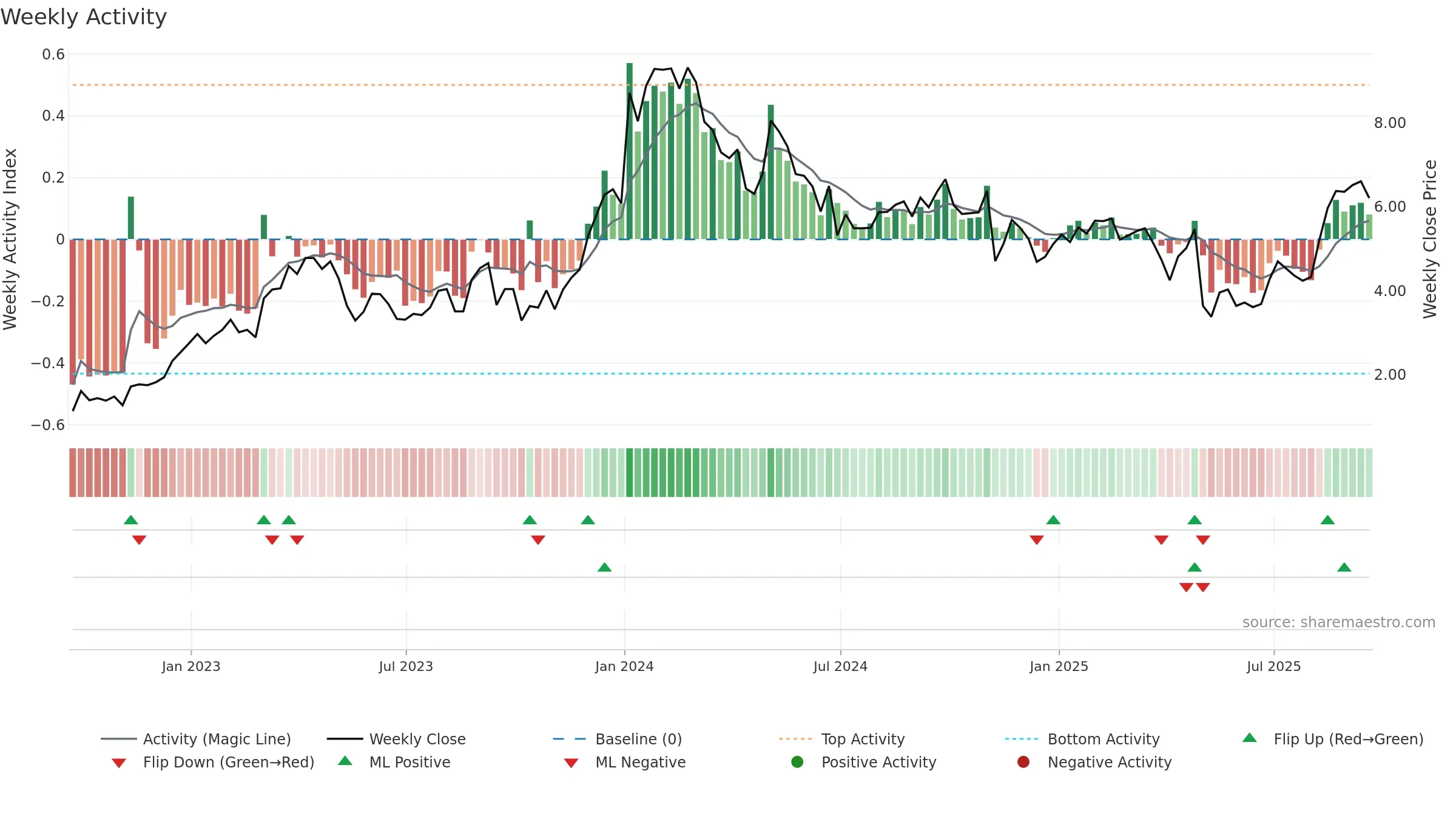
Task: Toggle Baseline (0) legend entry
Action: coord(618,739)
